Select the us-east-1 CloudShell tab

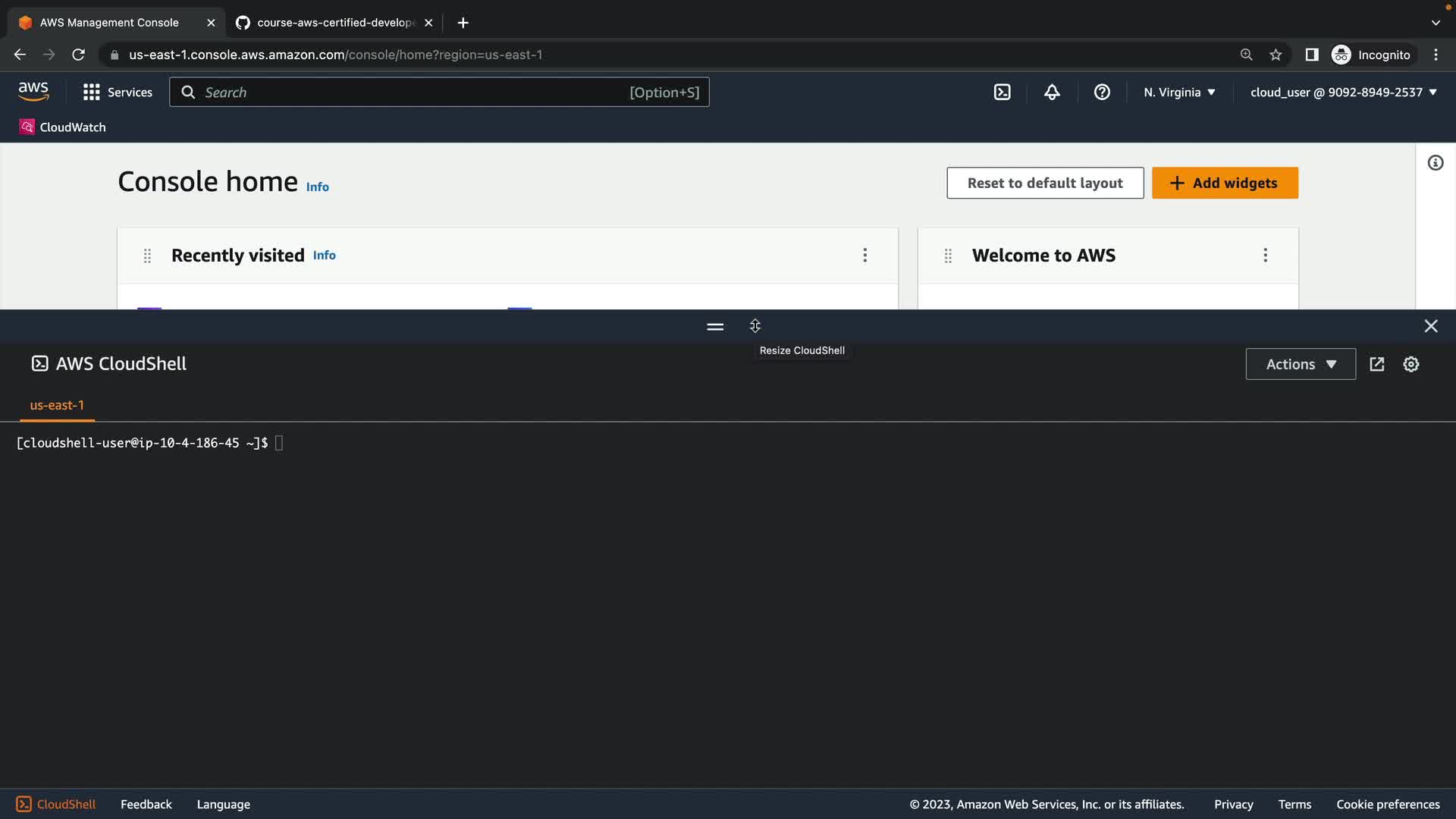click(57, 405)
